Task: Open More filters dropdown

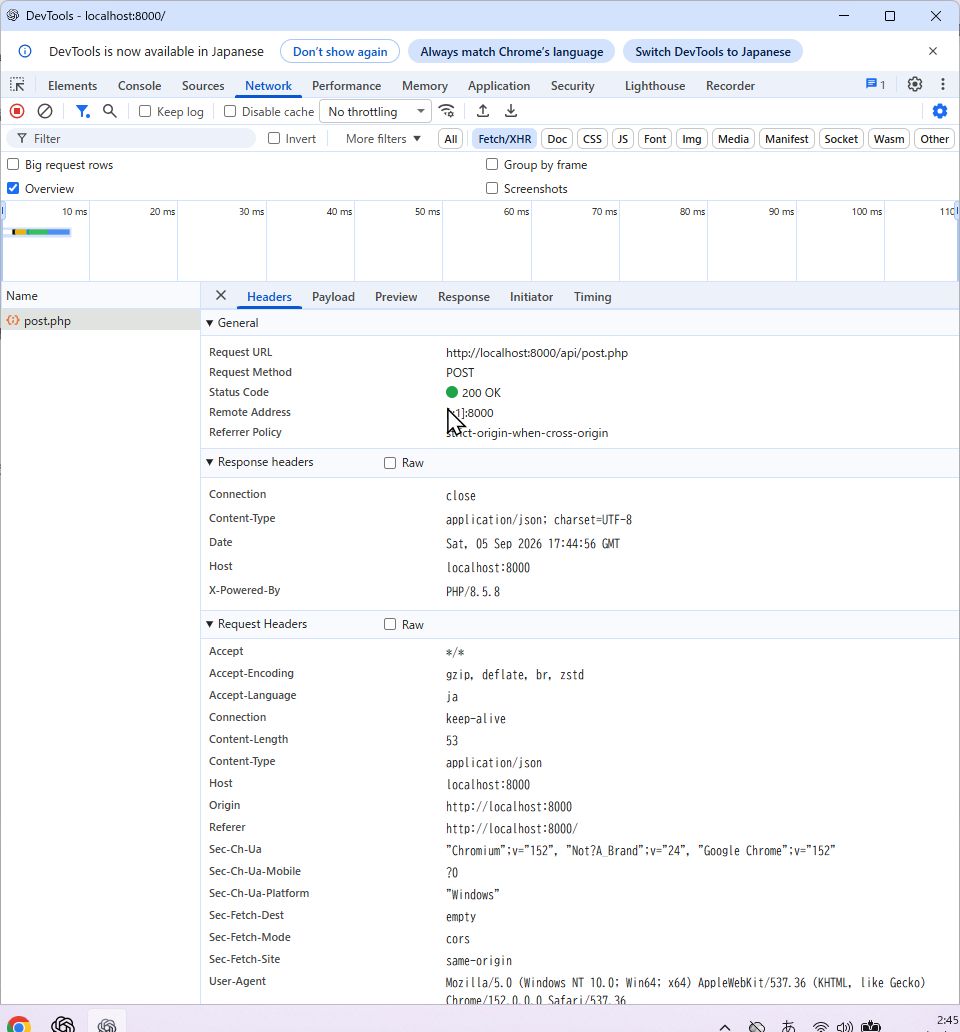Action: coord(383,139)
